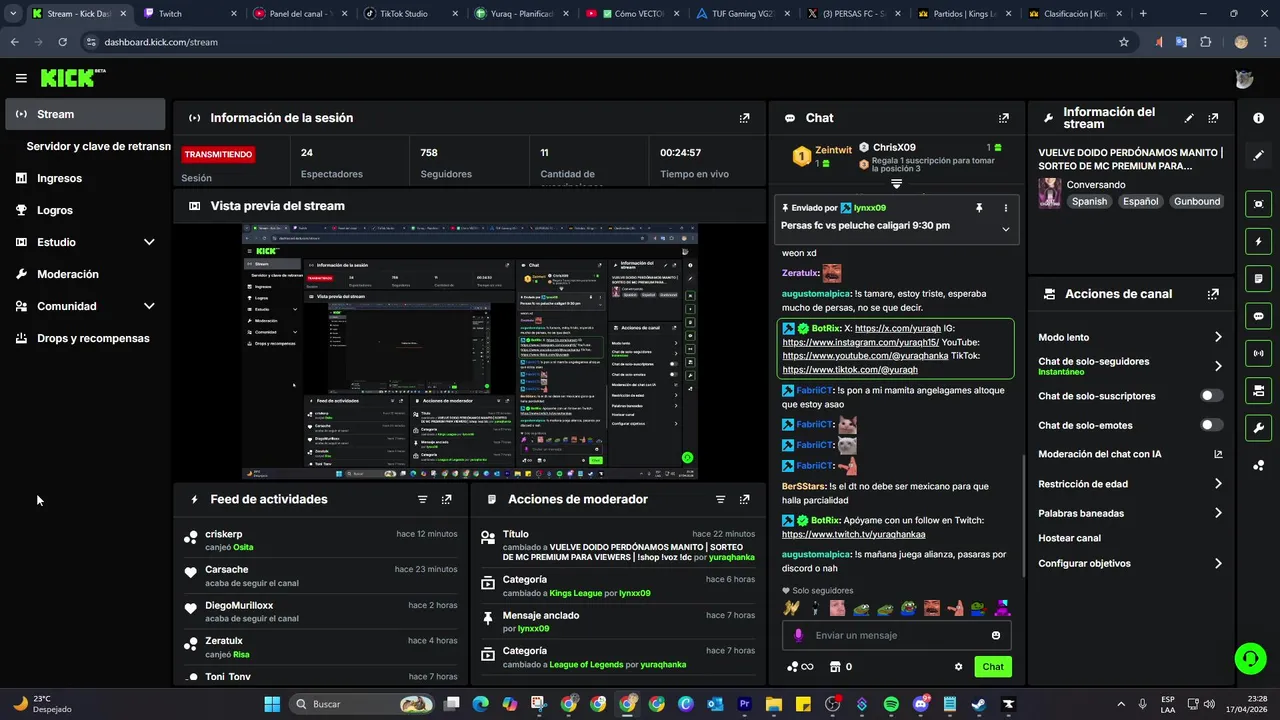This screenshot has width=1280, height=720.
Task: Open Configurar objetivos options arrow
Action: [1218, 564]
